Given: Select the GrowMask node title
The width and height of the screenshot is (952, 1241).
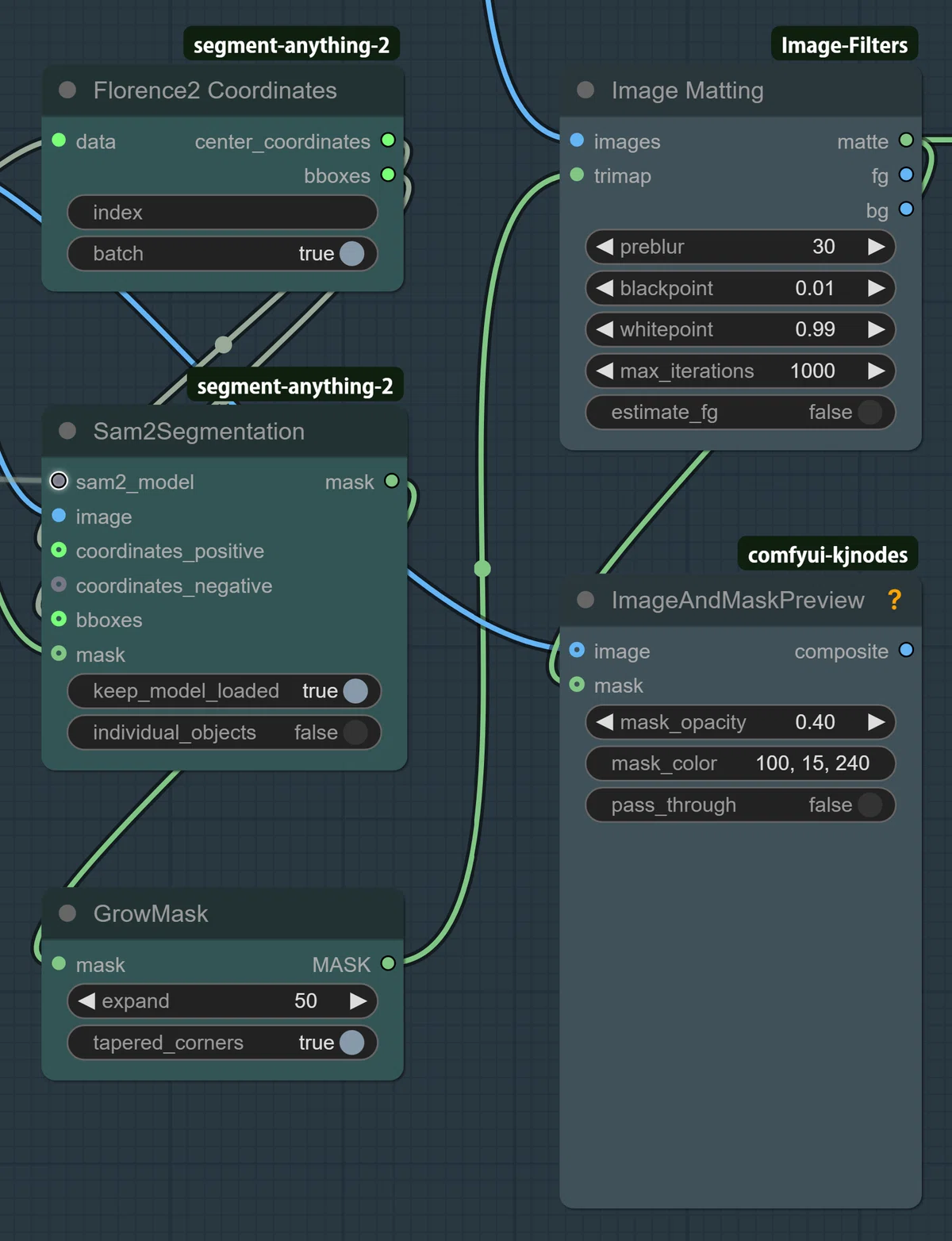Looking at the screenshot, I should (151, 913).
